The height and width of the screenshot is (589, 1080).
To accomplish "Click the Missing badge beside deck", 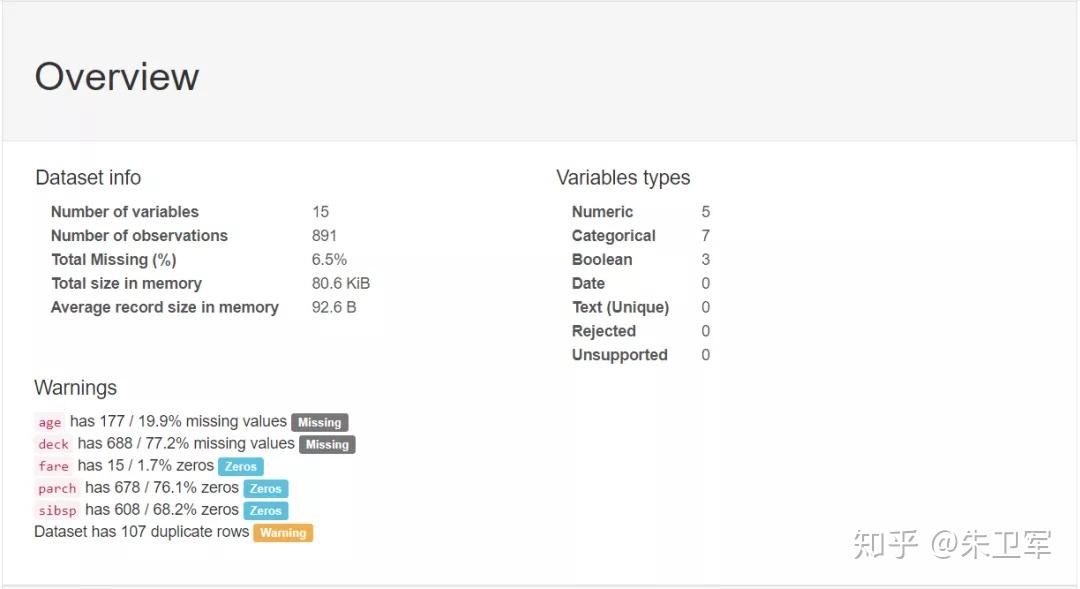I will pyautogui.click(x=327, y=444).
